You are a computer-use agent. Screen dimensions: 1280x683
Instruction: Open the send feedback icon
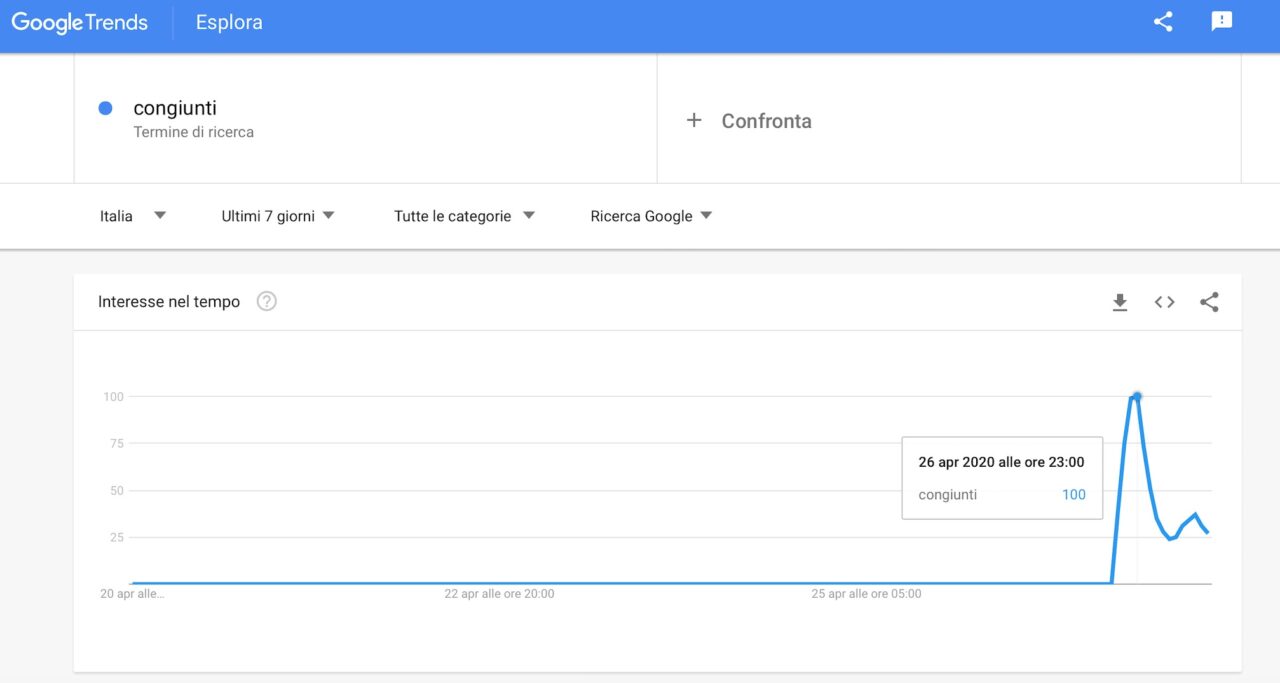point(1221,22)
